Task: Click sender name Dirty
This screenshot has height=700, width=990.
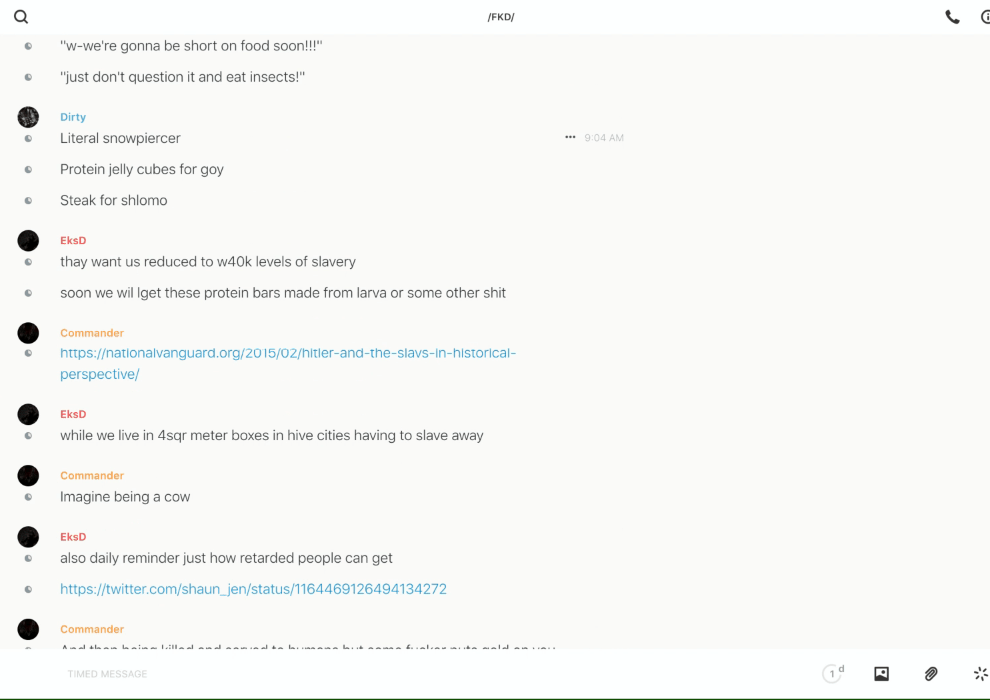Action: point(73,117)
